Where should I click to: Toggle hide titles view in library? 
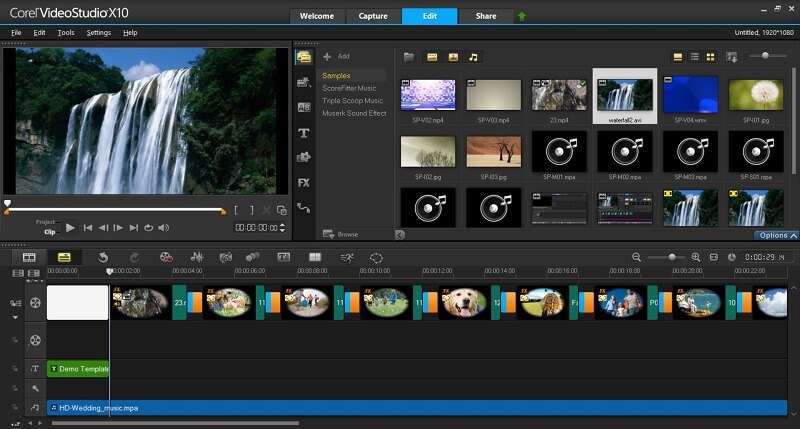click(x=678, y=57)
